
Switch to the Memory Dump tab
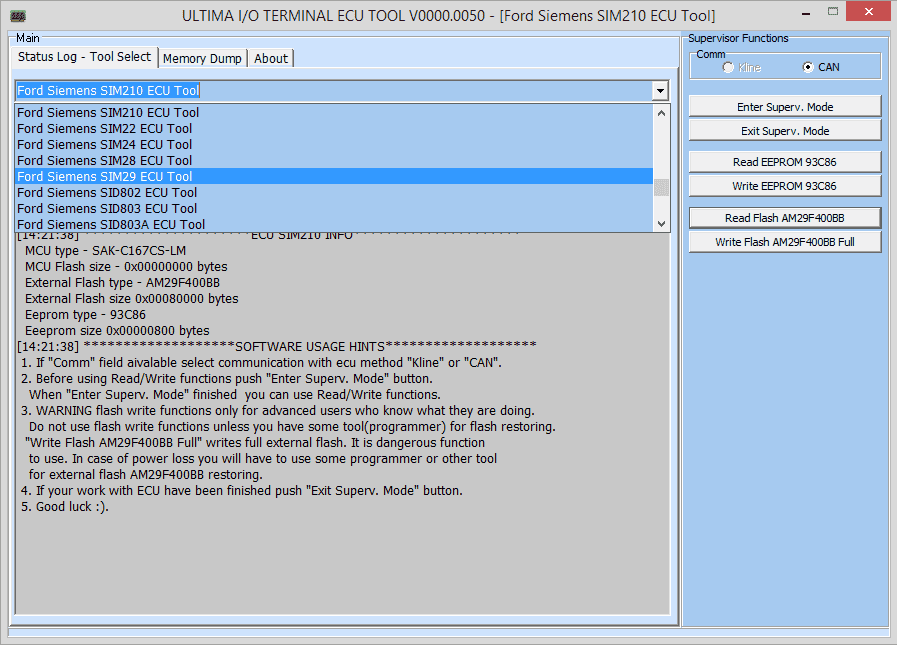[x=203, y=58]
